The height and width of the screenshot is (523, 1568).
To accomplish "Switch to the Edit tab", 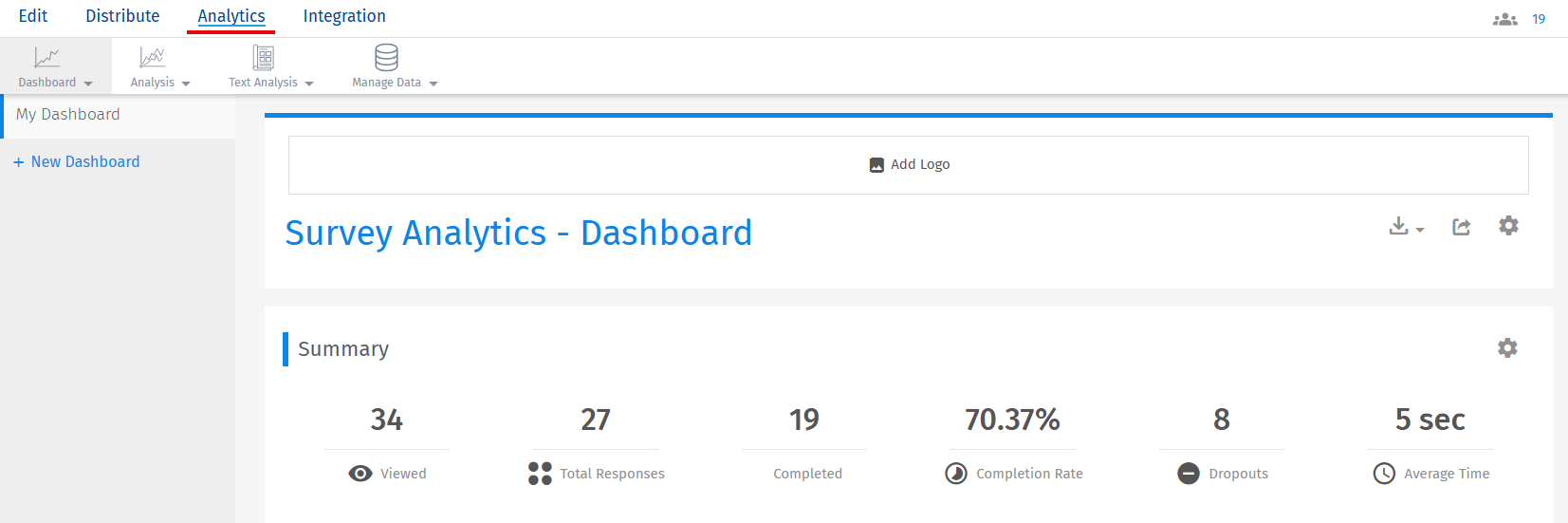I will click(33, 16).
